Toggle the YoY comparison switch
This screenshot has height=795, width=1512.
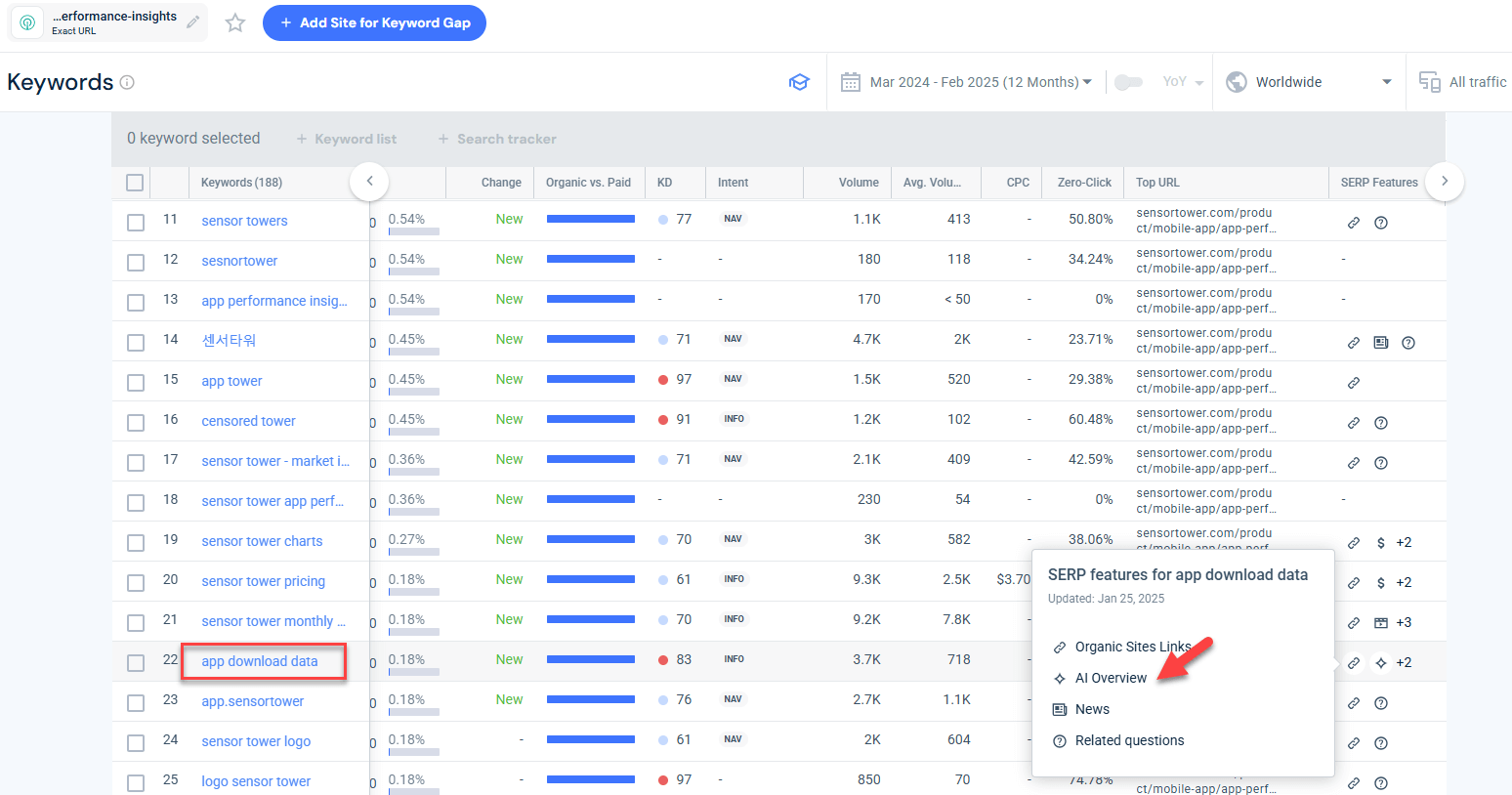click(1128, 82)
